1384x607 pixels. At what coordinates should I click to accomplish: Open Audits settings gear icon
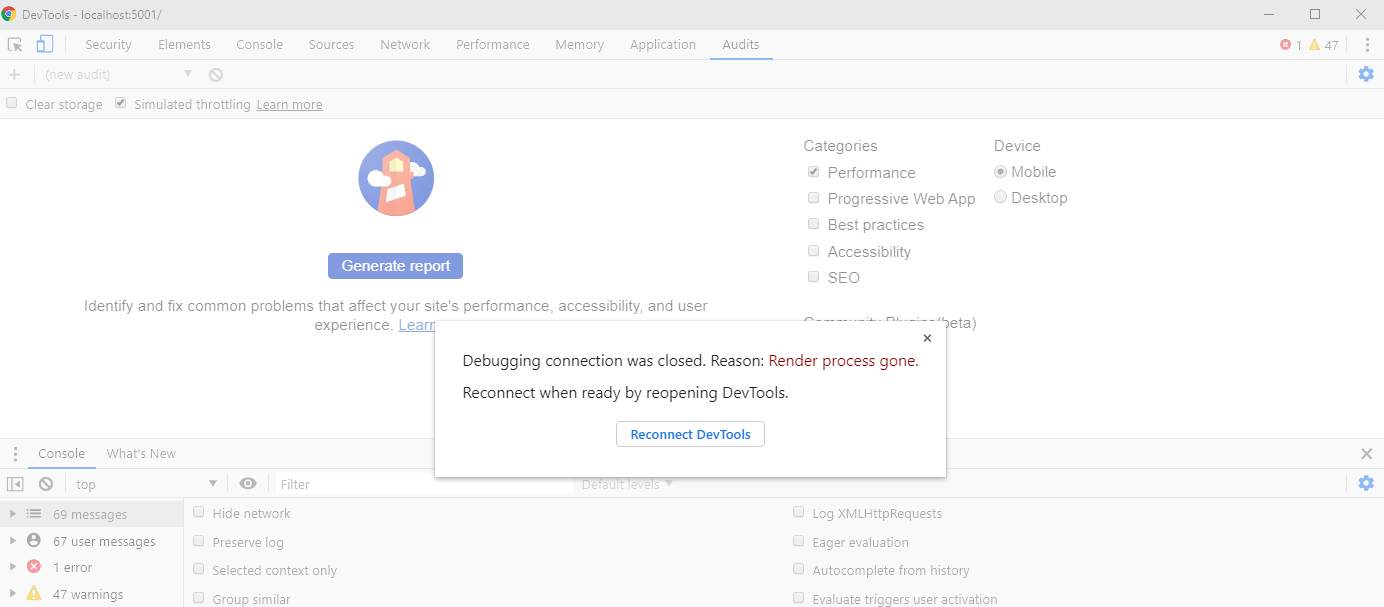point(1366,74)
